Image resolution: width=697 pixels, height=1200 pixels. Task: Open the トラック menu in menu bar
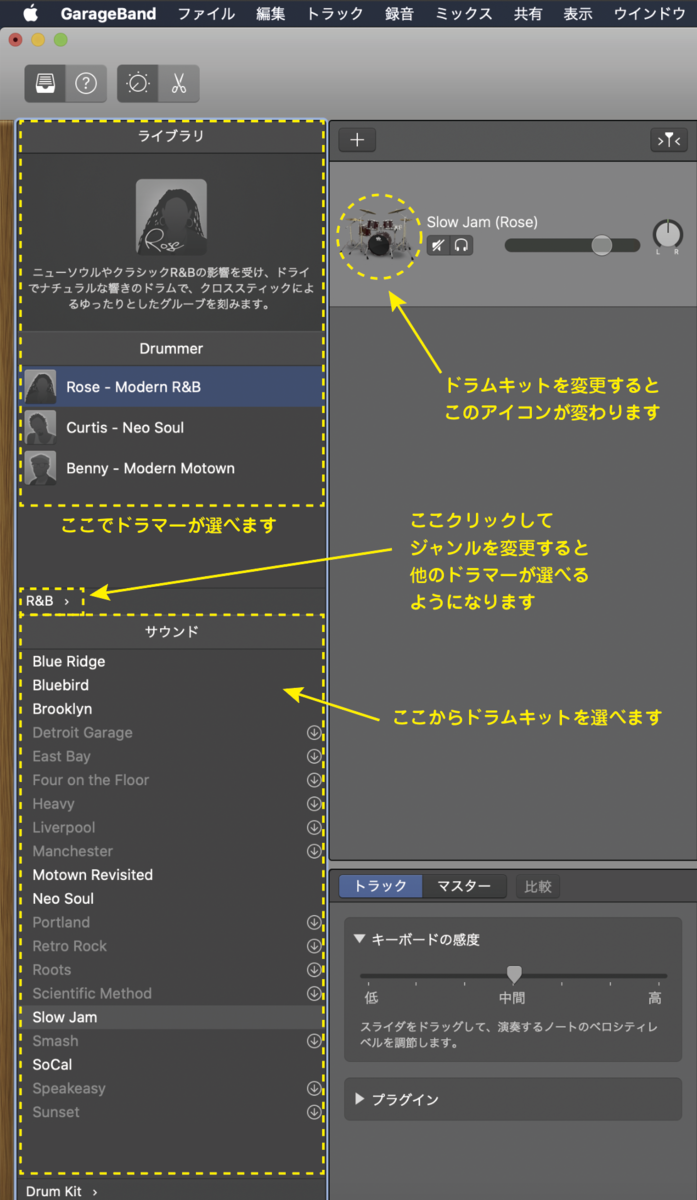coord(335,14)
